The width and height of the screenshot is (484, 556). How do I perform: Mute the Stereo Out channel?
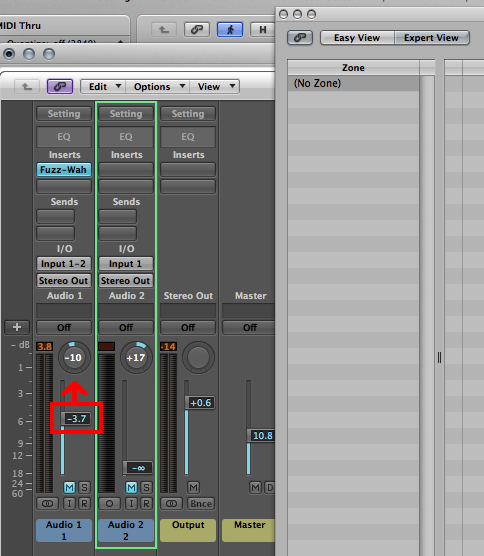(x=193, y=488)
